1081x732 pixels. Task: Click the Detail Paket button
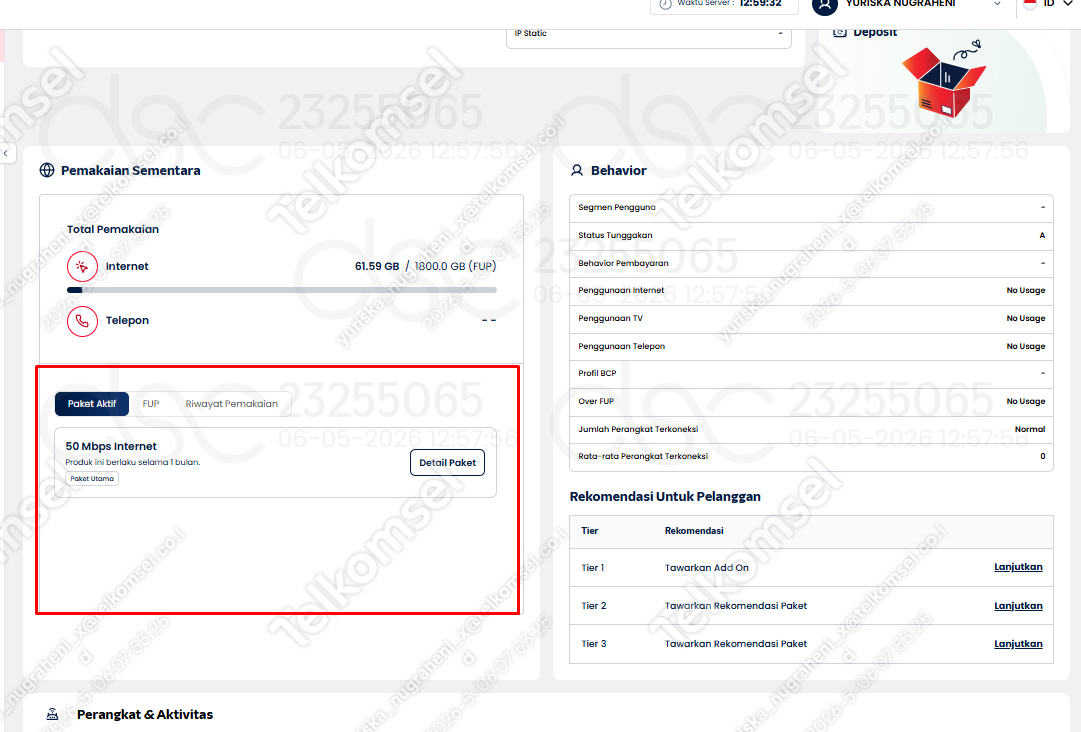pyautogui.click(x=447, y=462)
